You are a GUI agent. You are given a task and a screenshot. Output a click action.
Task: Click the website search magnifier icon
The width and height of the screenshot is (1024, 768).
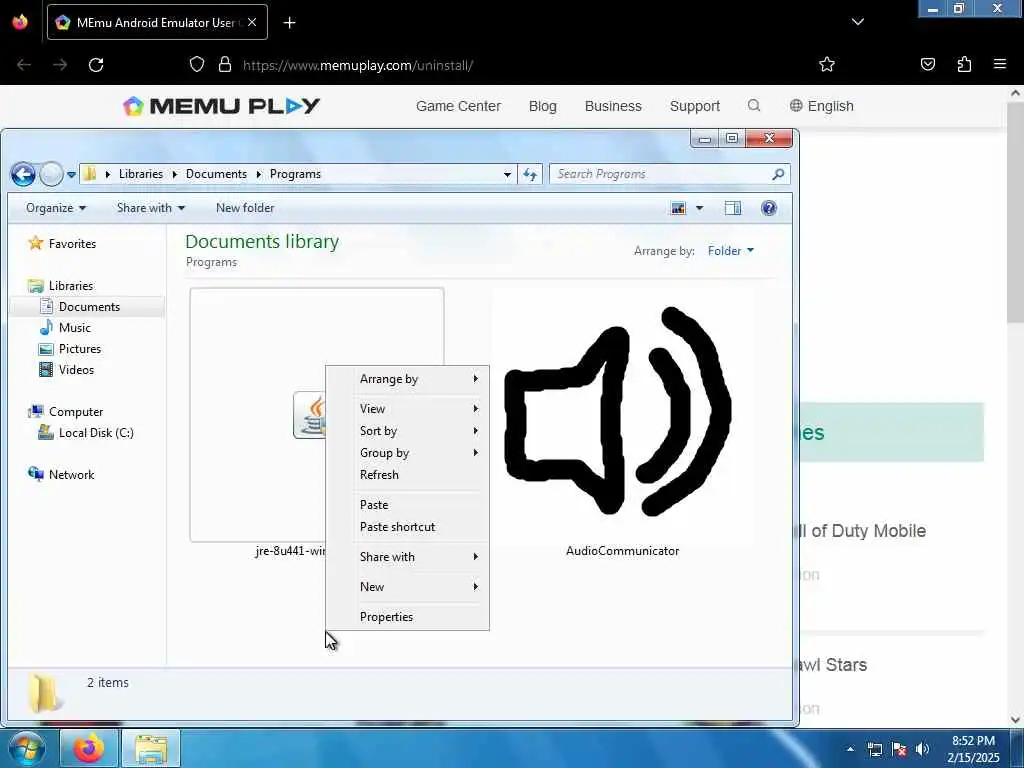(x=754, y=106)
